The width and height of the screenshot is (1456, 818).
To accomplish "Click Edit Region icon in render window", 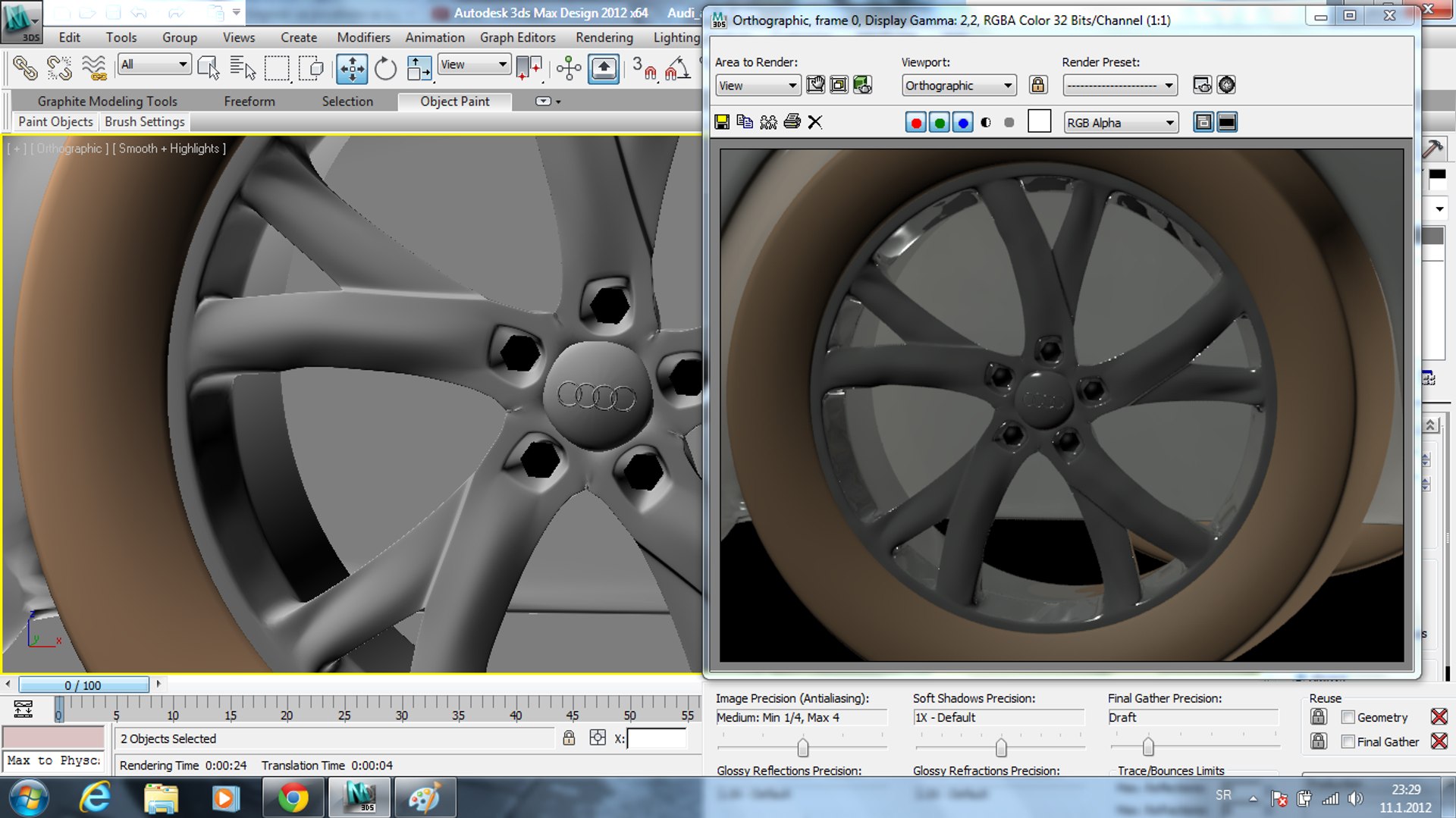I will click(x=816, y=85).
